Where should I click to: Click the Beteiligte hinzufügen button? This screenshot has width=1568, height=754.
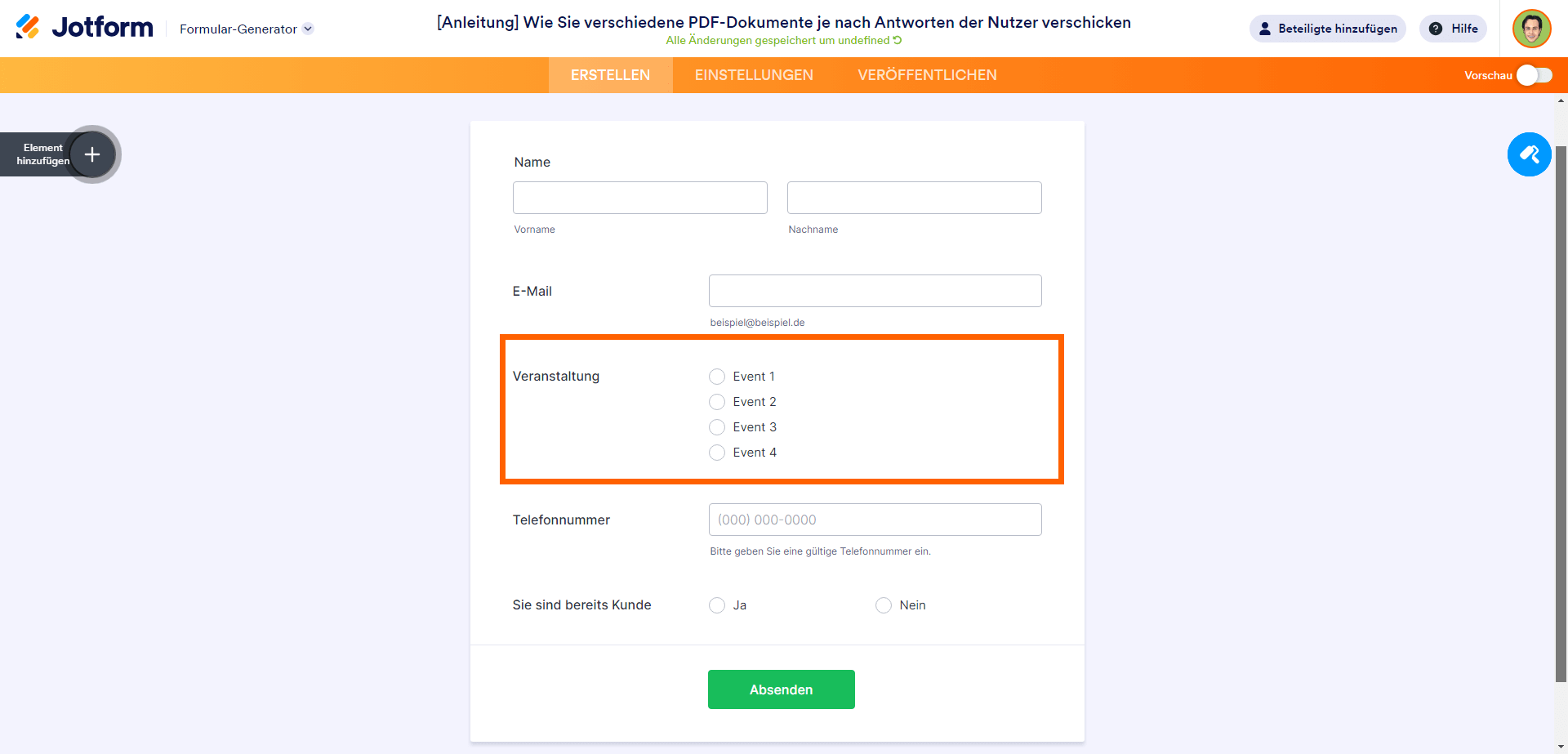1327,29
